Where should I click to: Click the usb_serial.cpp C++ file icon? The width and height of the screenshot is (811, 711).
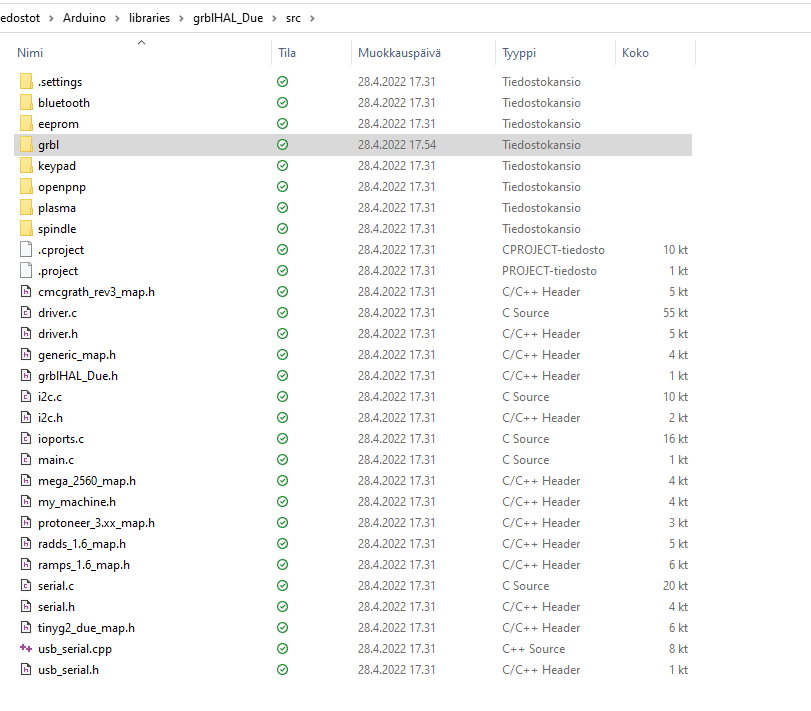26,648
